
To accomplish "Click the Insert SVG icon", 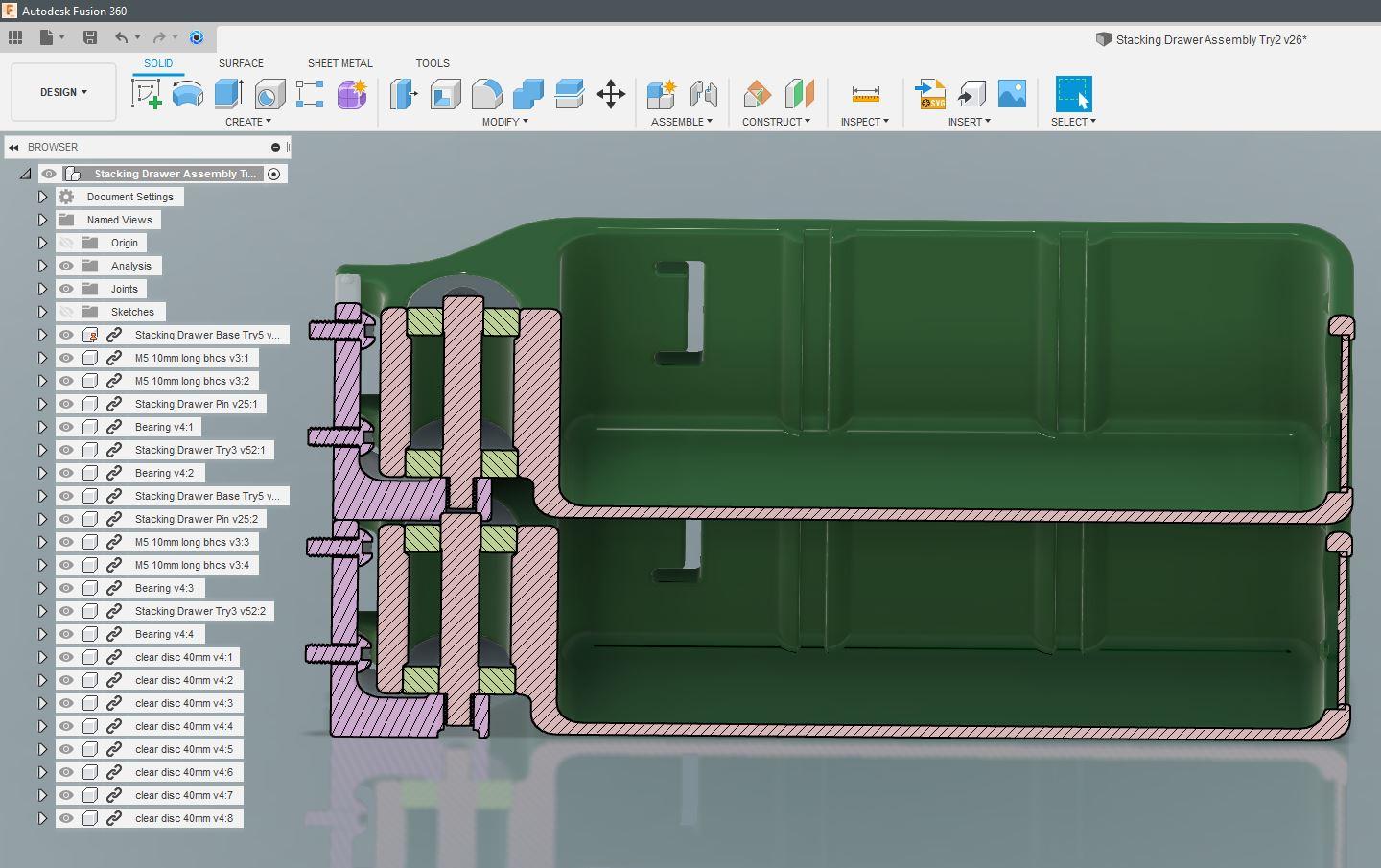I will coord(928,93).
